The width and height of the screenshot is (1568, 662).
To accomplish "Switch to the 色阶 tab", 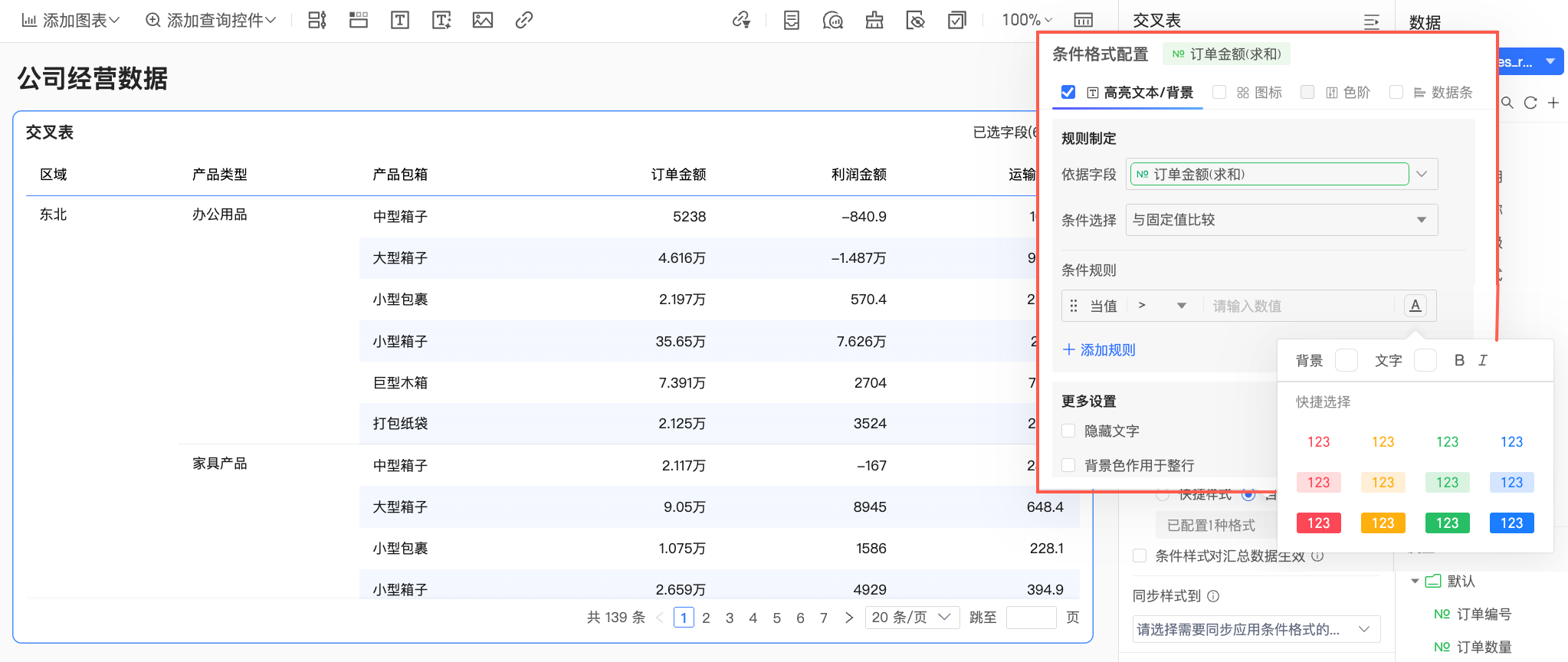I will coord(1348,93).
